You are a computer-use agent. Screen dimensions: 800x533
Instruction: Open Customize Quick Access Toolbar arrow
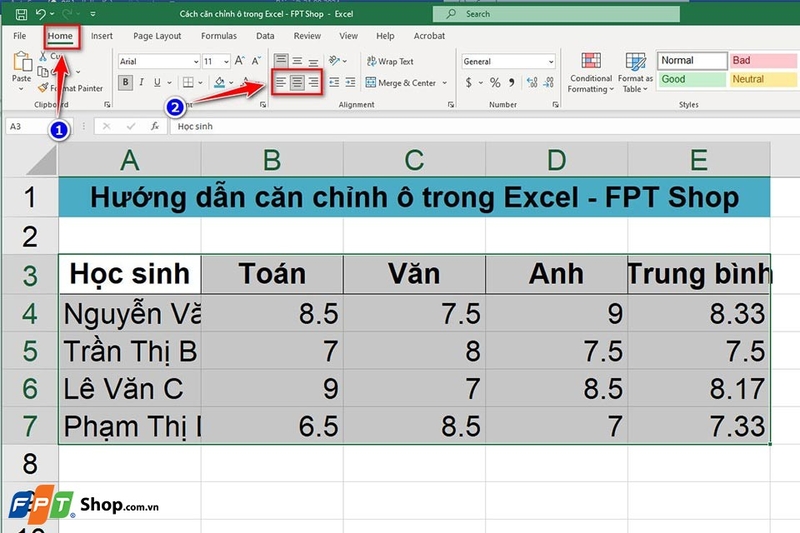pos(93,14)
